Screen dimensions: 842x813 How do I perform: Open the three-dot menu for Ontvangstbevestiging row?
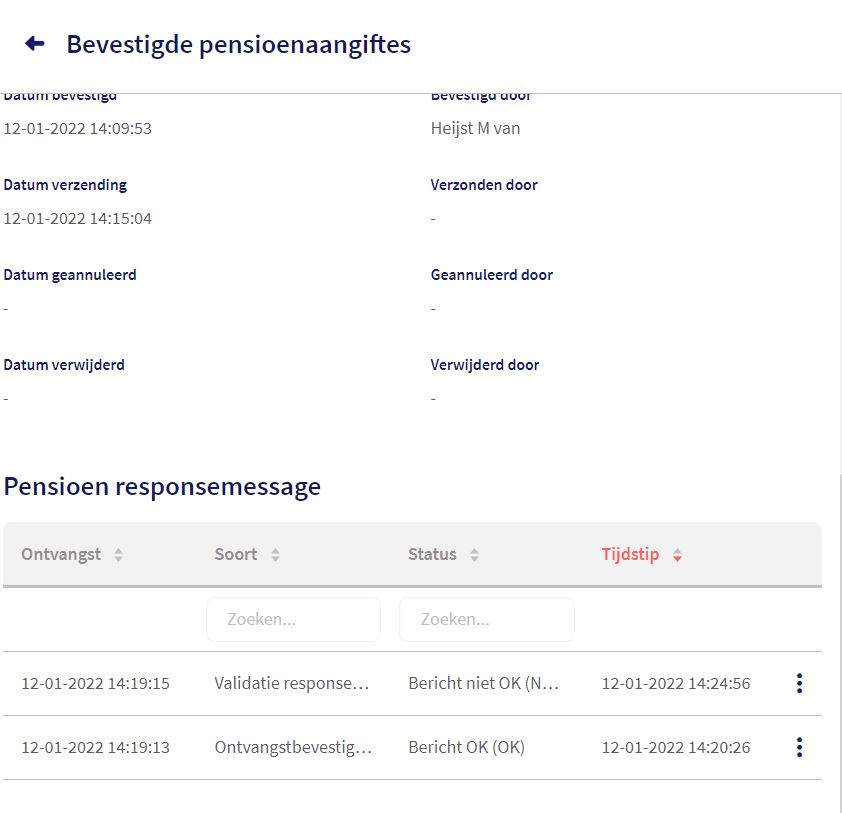(x=799, y=747)
